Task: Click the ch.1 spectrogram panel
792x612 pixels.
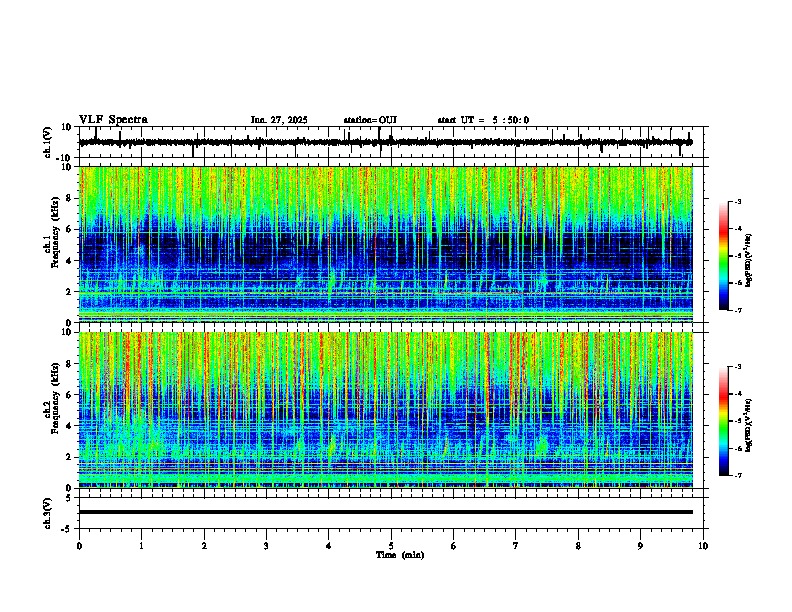Action: coord(386,244)
